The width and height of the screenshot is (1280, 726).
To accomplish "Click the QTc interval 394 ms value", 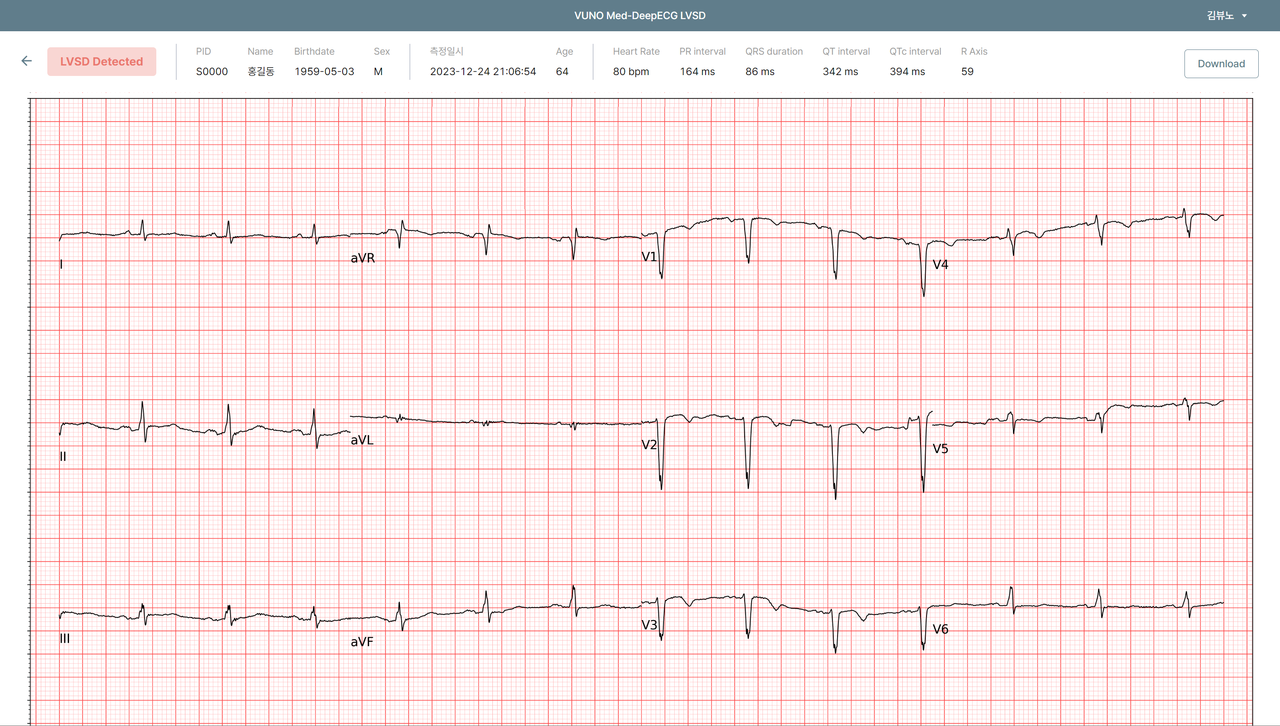I will [x=906, y=71].
